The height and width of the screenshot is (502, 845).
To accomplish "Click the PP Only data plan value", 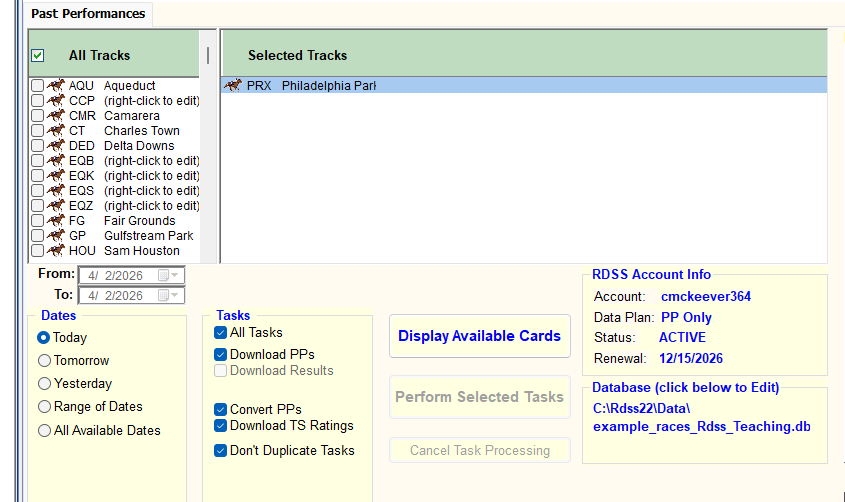I will pyautogui.click(x=687, y=318).
